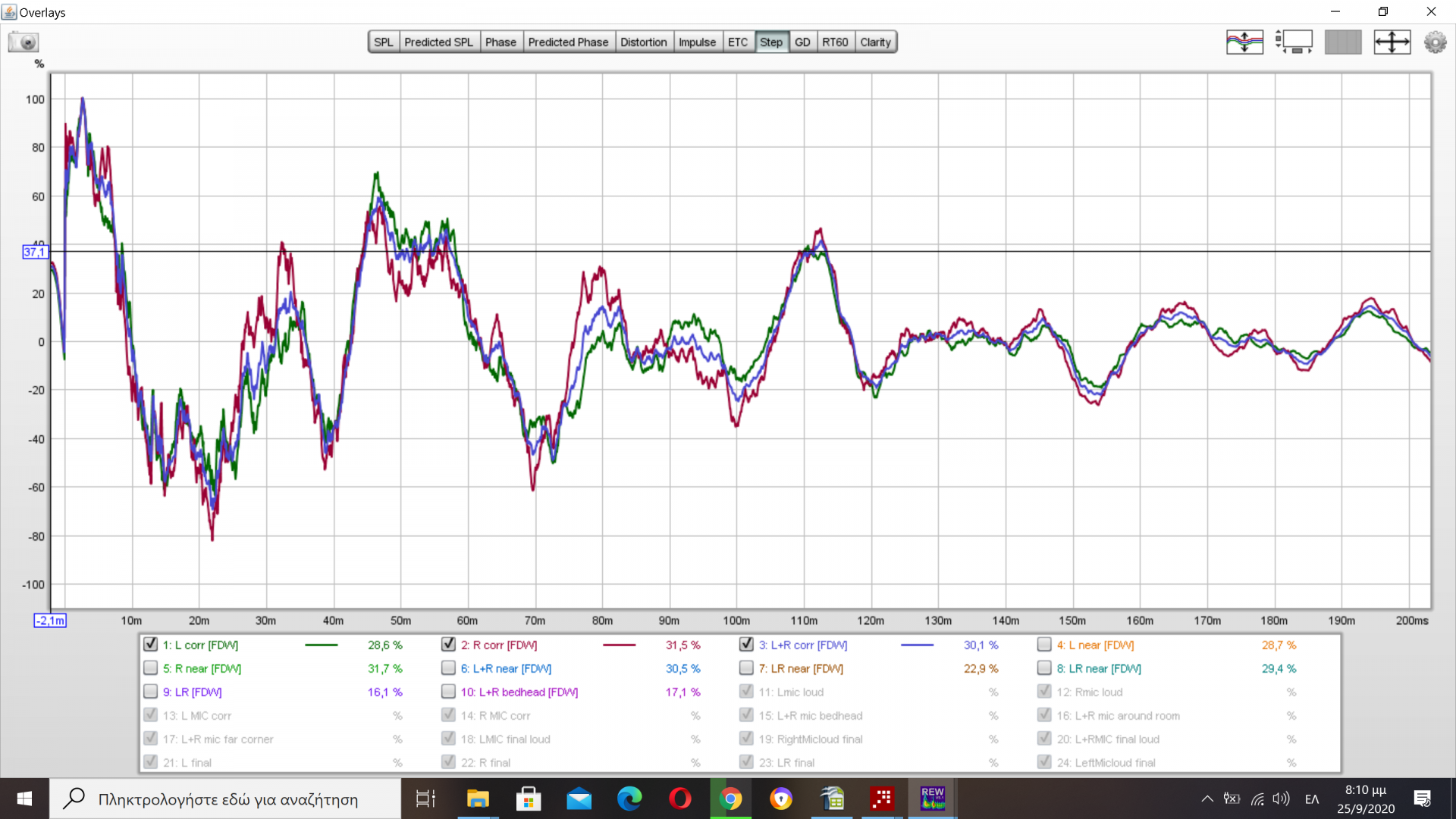Open Microsoft Store taskbar icon
This screenshot has height=819, width=1456.
pos(529,799)
